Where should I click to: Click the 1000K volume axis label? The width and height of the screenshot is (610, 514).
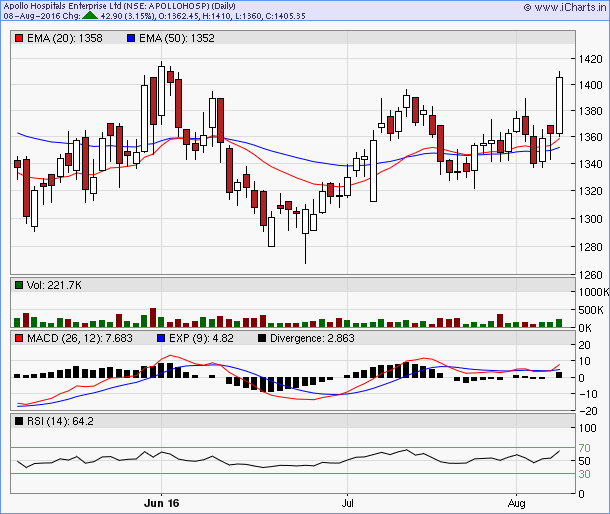(594, 292)
